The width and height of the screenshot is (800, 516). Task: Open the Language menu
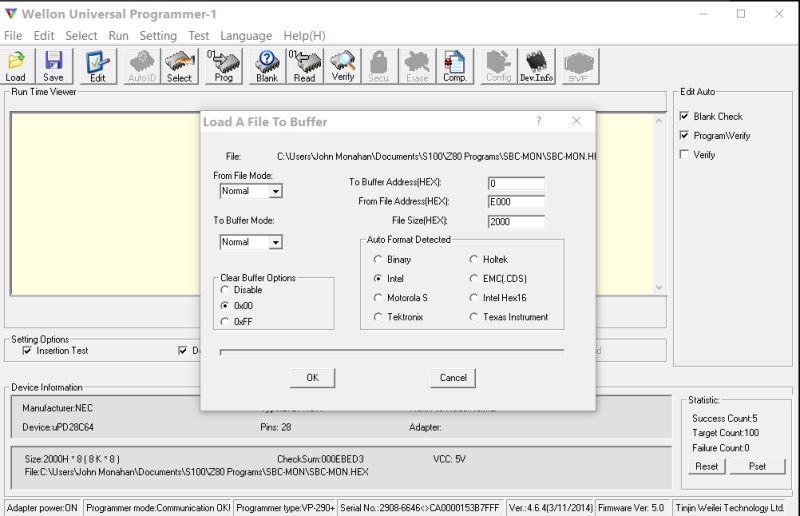tap(246, 36)
